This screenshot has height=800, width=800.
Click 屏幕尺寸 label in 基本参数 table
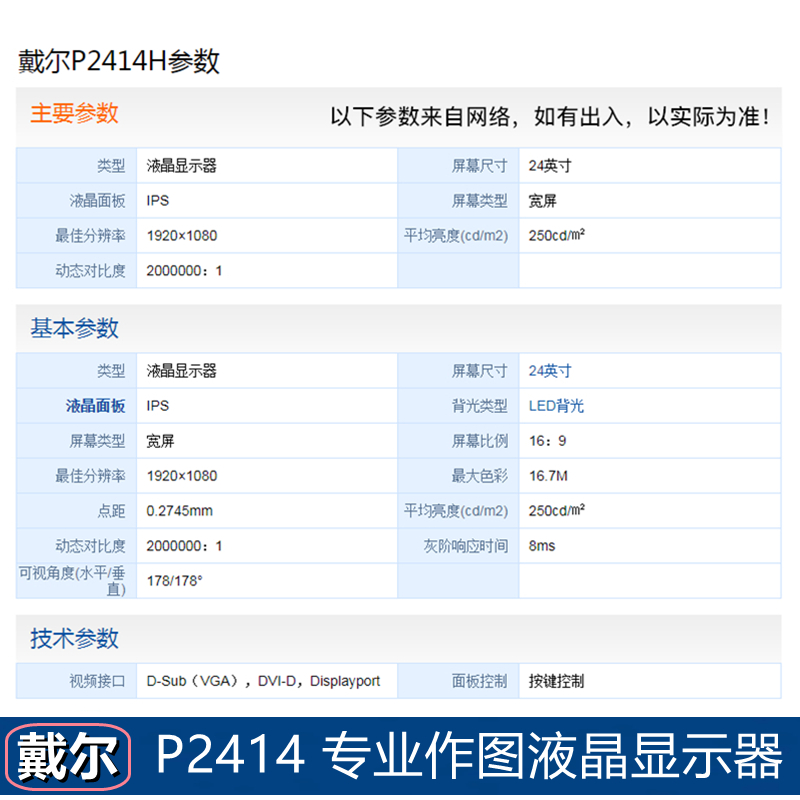tap(480, 371)
